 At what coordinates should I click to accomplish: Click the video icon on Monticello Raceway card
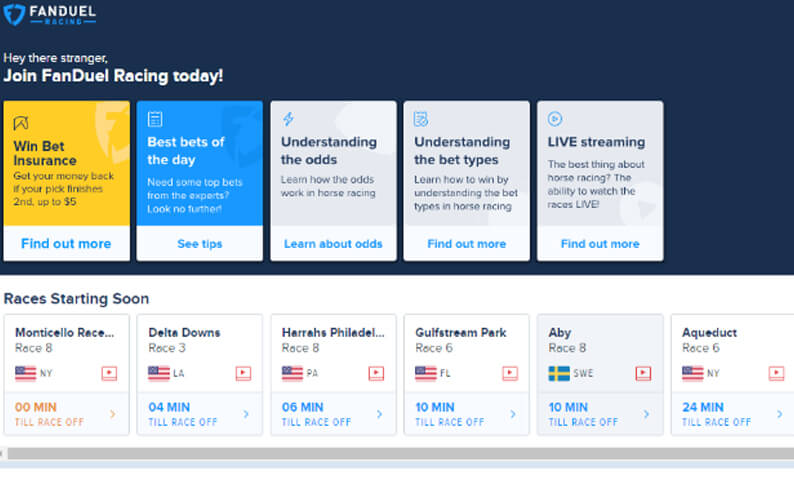[109, 374]
